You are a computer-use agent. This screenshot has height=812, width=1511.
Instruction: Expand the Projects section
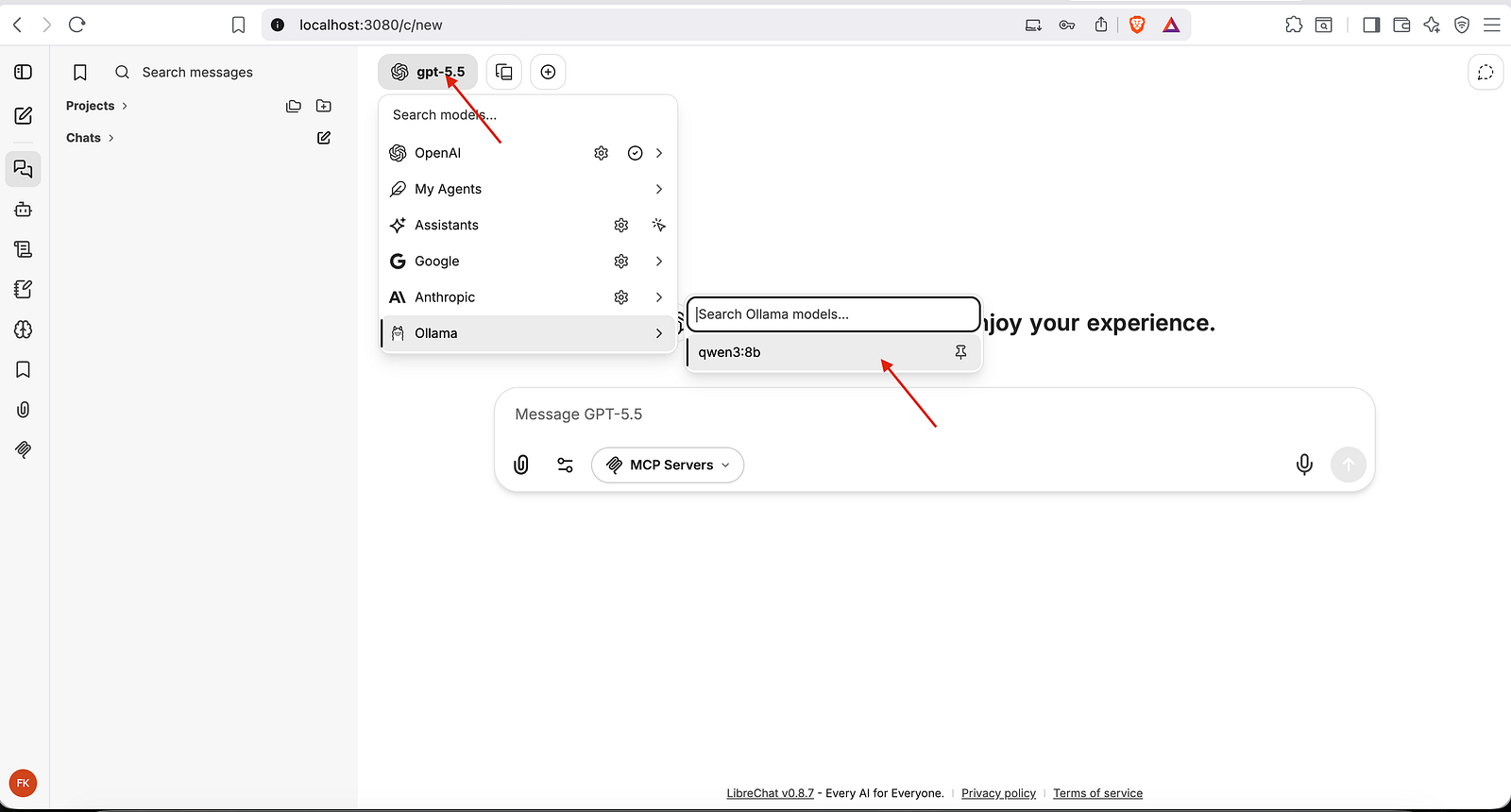[x=96, y=106]
